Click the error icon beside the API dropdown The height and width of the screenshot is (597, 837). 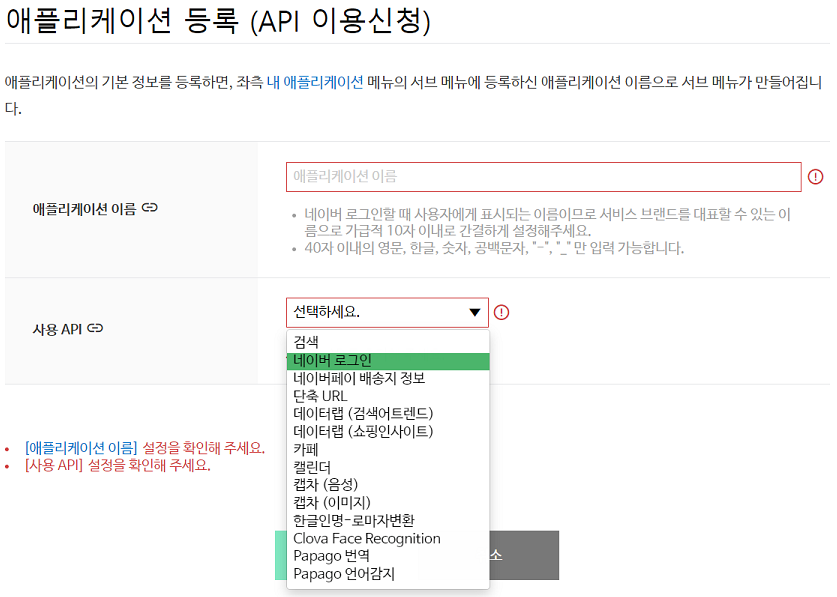click(x=501, y=312)
